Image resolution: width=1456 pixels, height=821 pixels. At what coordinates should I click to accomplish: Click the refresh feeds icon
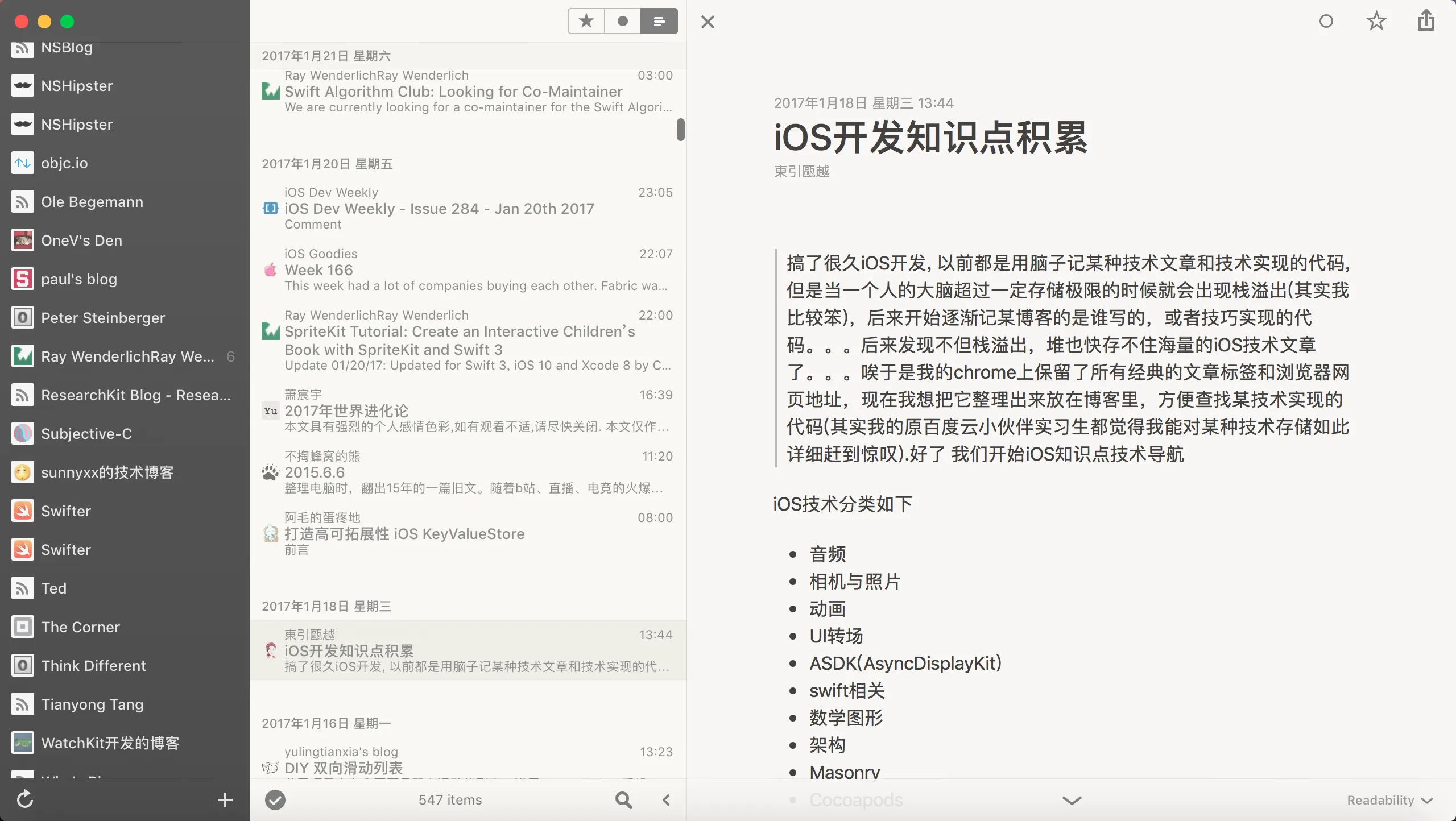click(x=25, y=799)
